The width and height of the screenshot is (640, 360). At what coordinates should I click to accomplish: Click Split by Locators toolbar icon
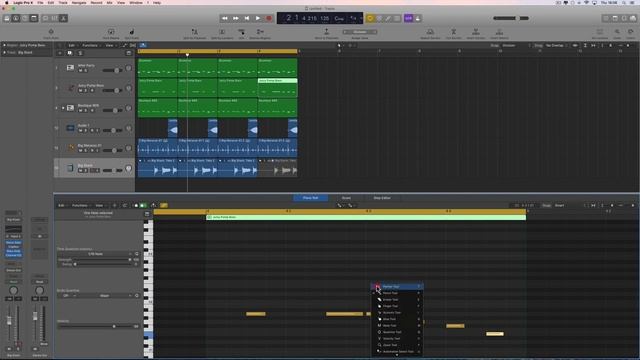coord(222,32)
